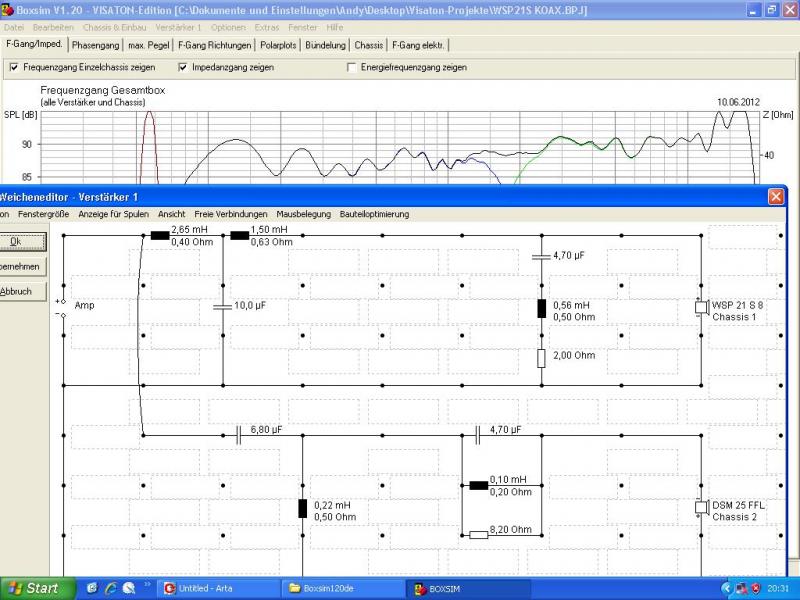The height and width of the screenshot is (600, 800).
Task: Click the WSP 21 S 8 speaker symbol
Action: 701,307
